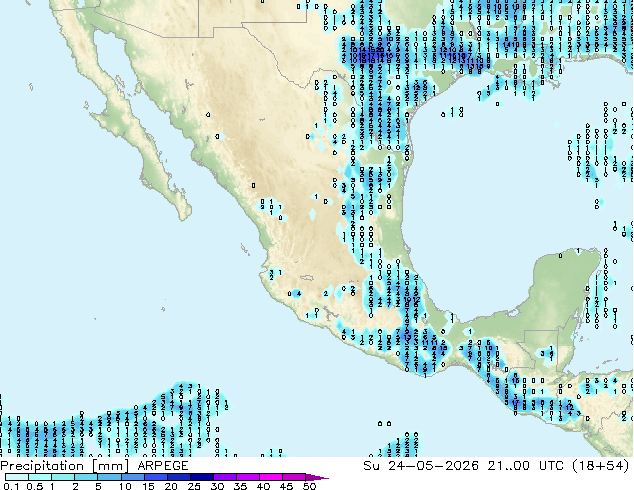Image resolution: width=634 pixels, height=490 pixels.
Task: Click the legend value "50"
Action: click(310, 486)
